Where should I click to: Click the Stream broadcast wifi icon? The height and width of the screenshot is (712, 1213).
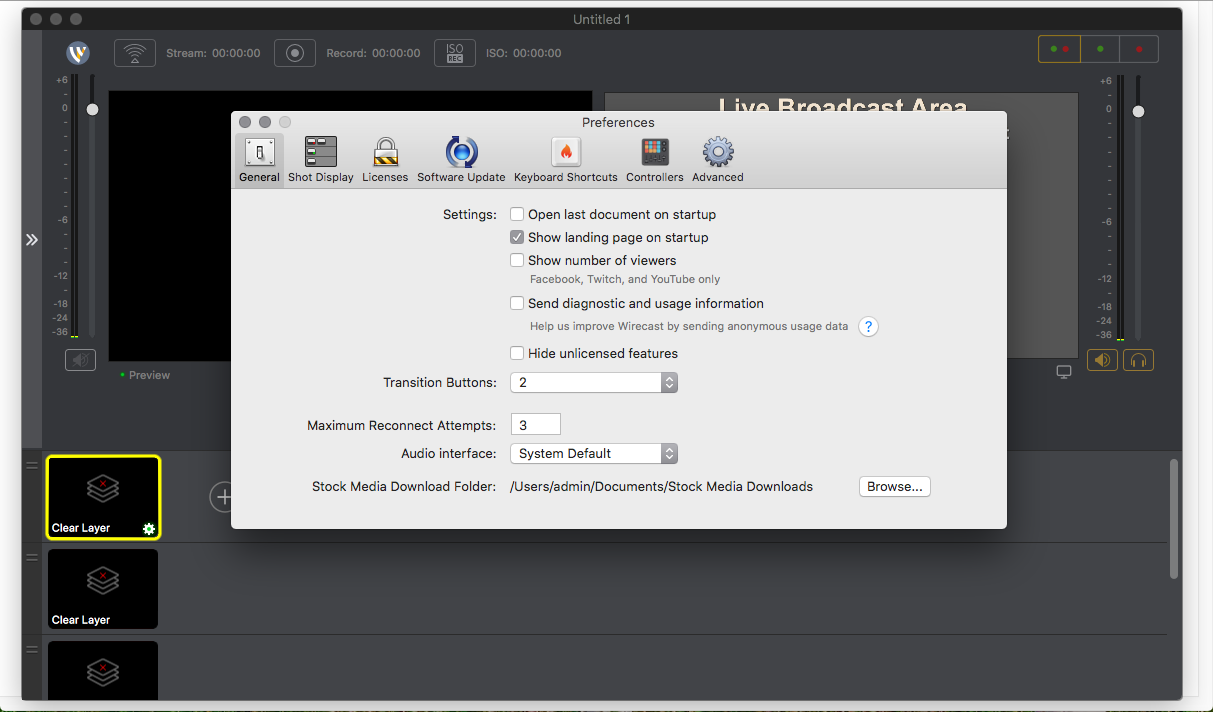coord(135,53)
